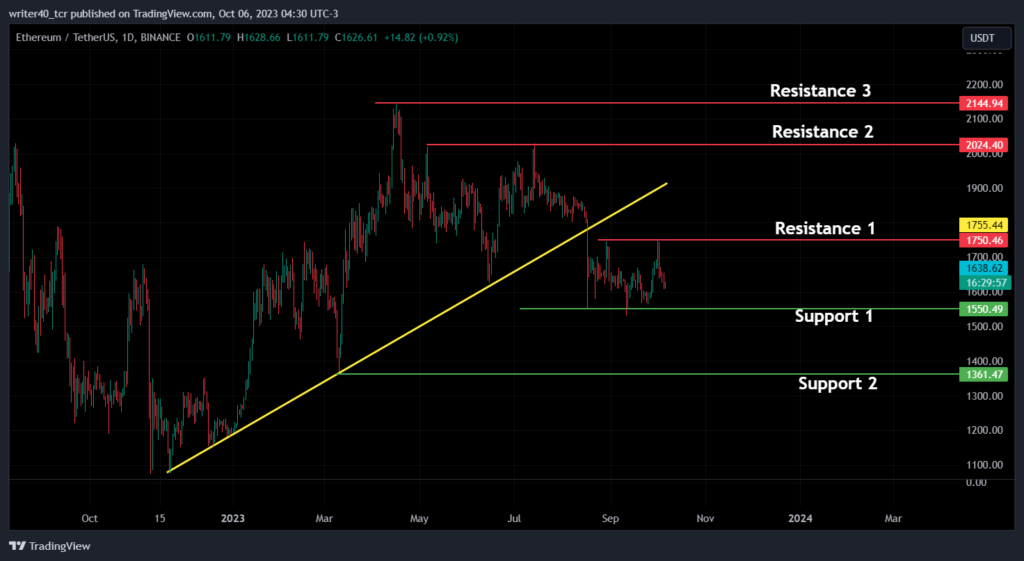Click the 1200.00 price axis tick

[984, 430]
